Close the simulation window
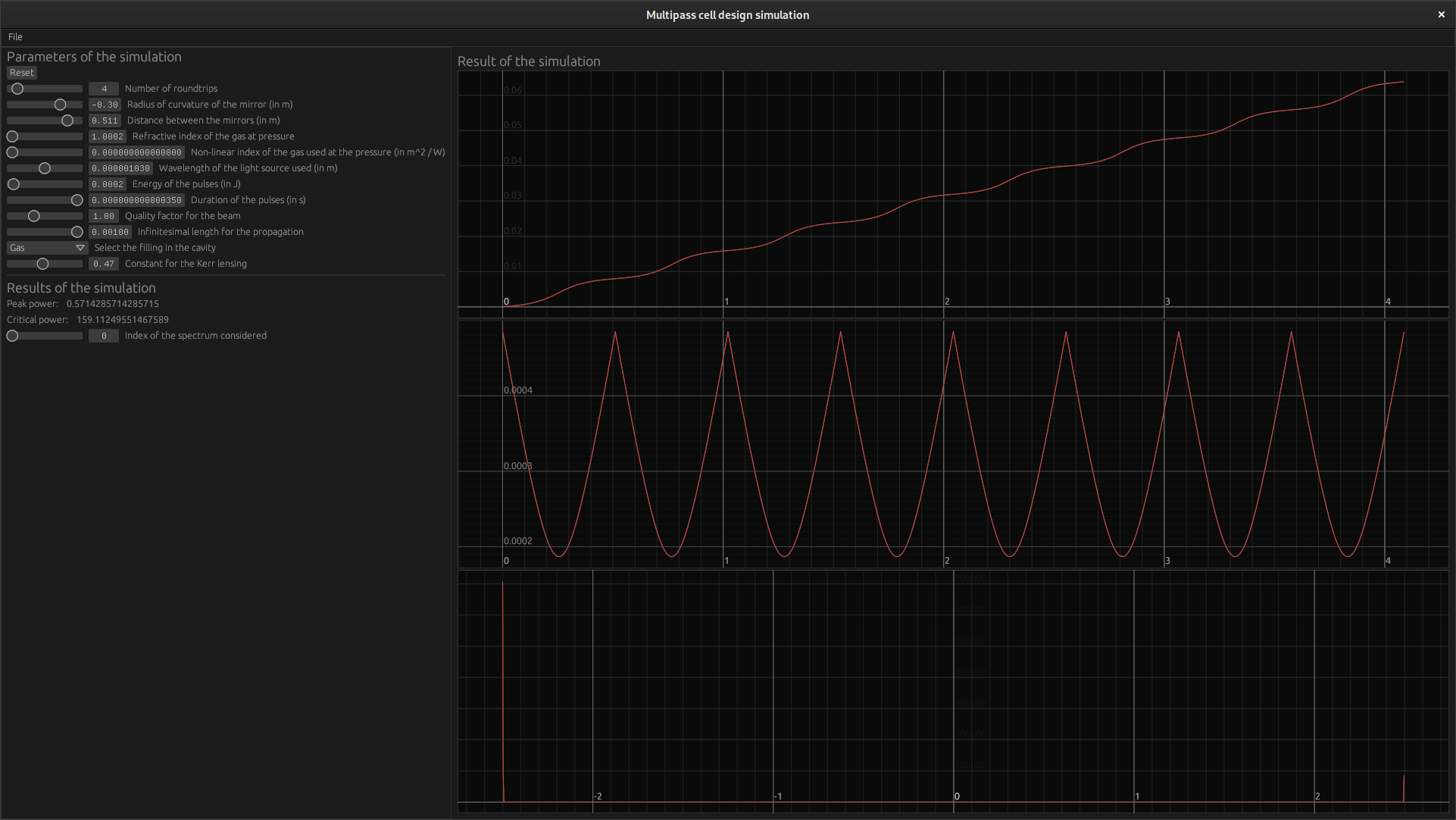 (1441, 14)
